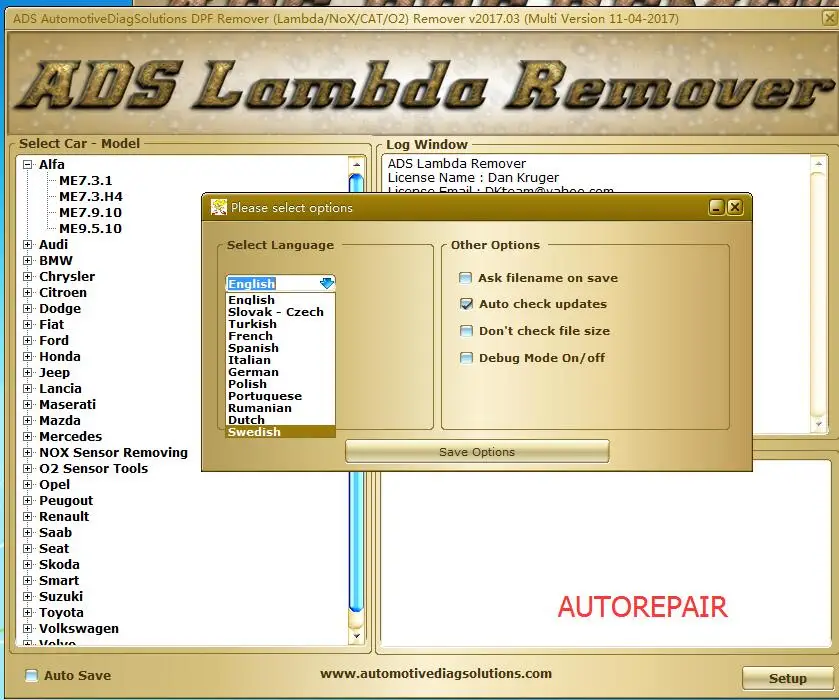The width and height of the screenshot is (839, 700).
Task: Expand the NOX Sensor Removing node
Action: pyautogui.click(x=27, y=453)
